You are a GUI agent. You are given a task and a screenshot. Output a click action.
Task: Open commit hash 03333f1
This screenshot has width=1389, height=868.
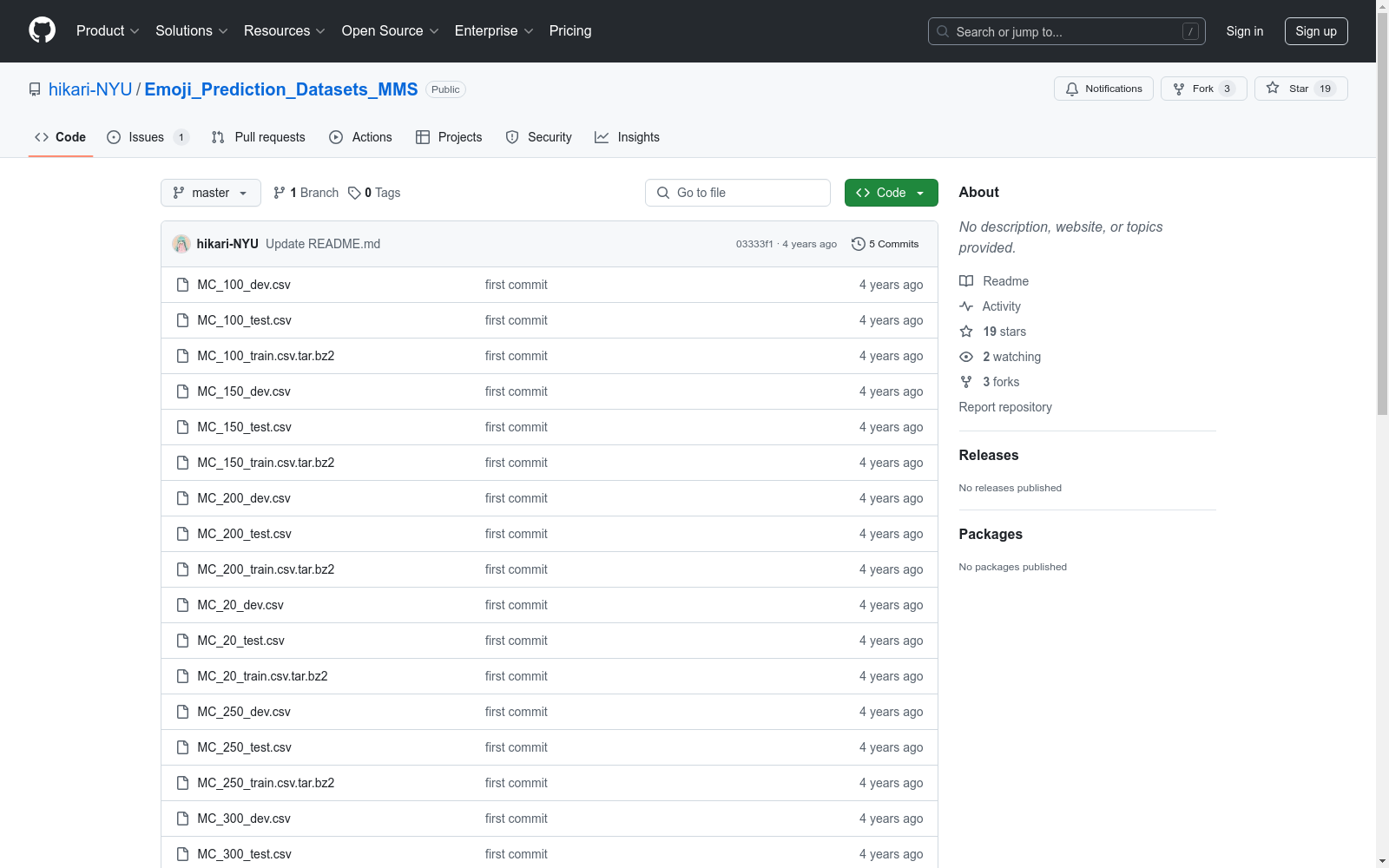click(754, 244)
